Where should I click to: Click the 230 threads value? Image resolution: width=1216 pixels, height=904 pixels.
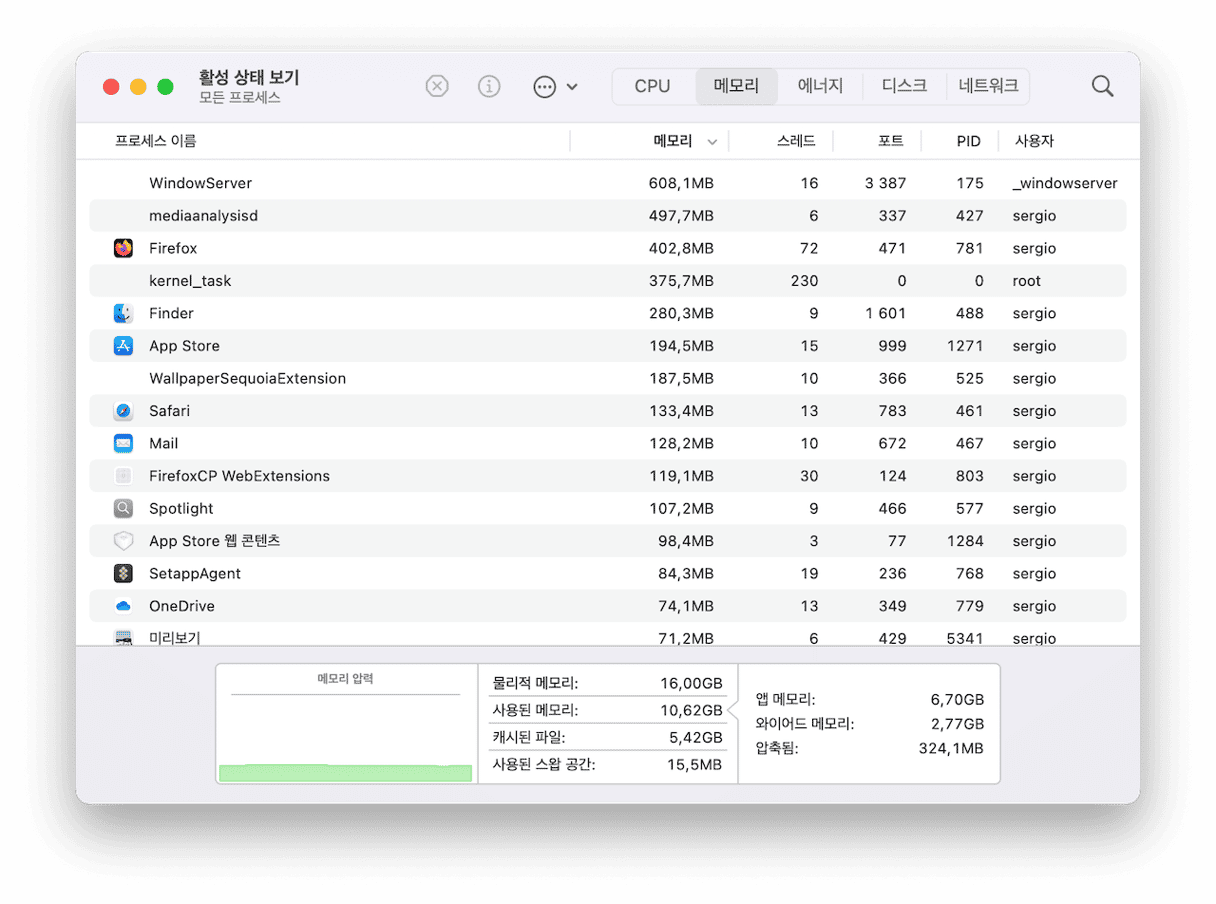point(804,281)
